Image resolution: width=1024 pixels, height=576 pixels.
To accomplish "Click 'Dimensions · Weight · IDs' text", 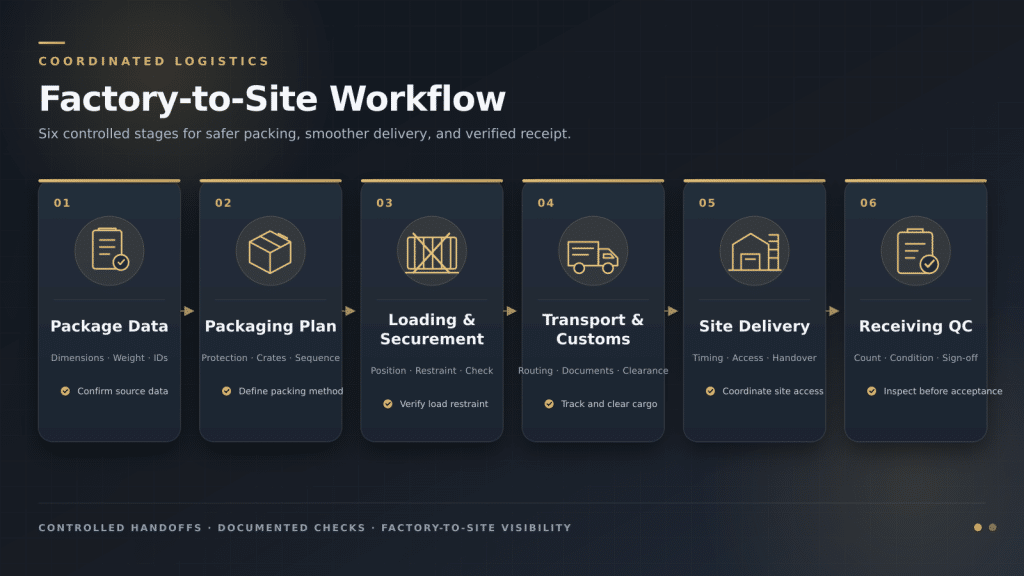I will coord(109,358).
